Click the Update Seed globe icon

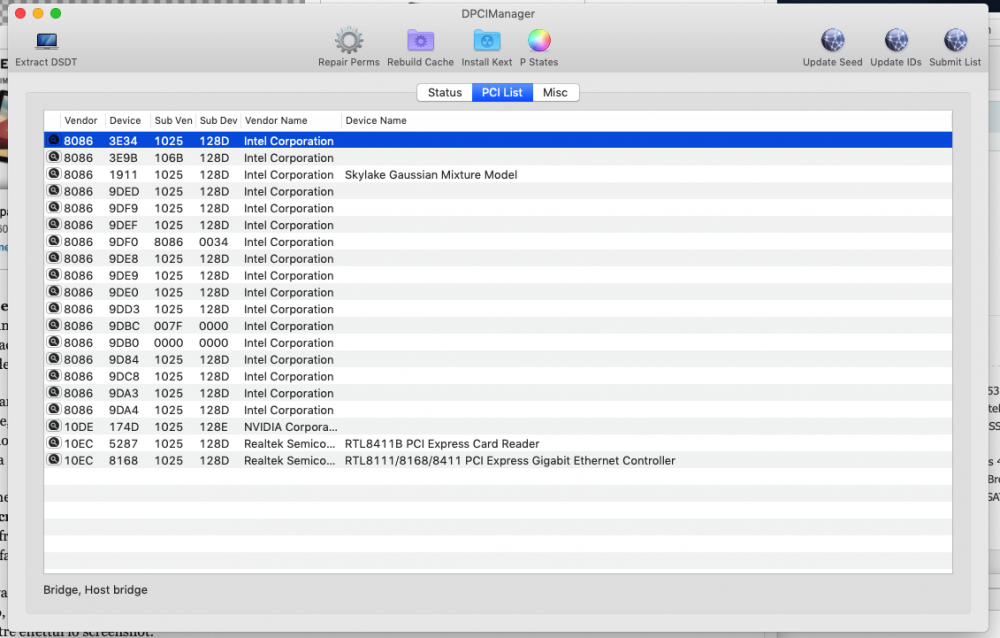click(x=832, y=41)
